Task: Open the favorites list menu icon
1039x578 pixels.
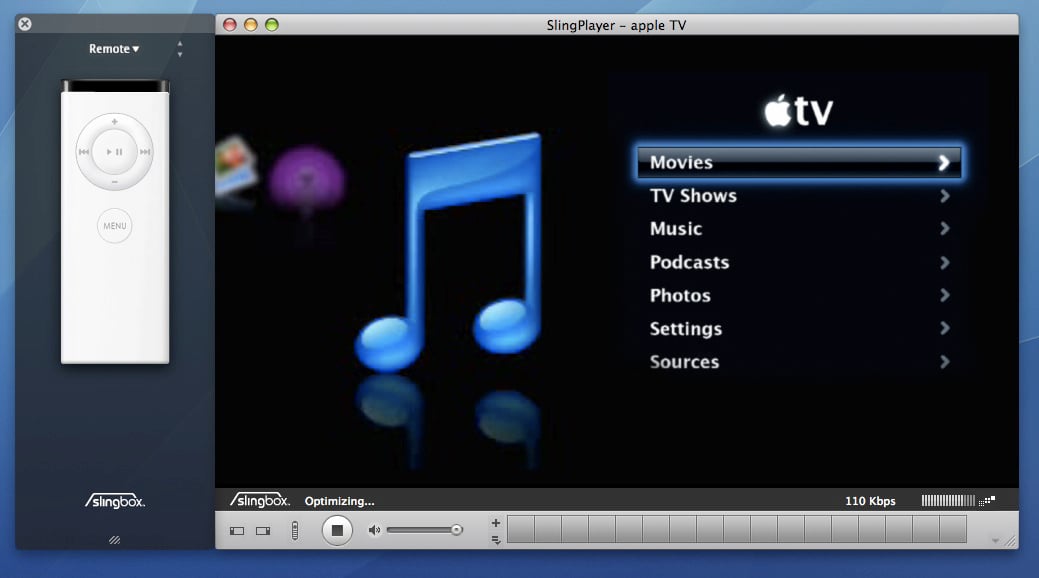Action: 496,540
